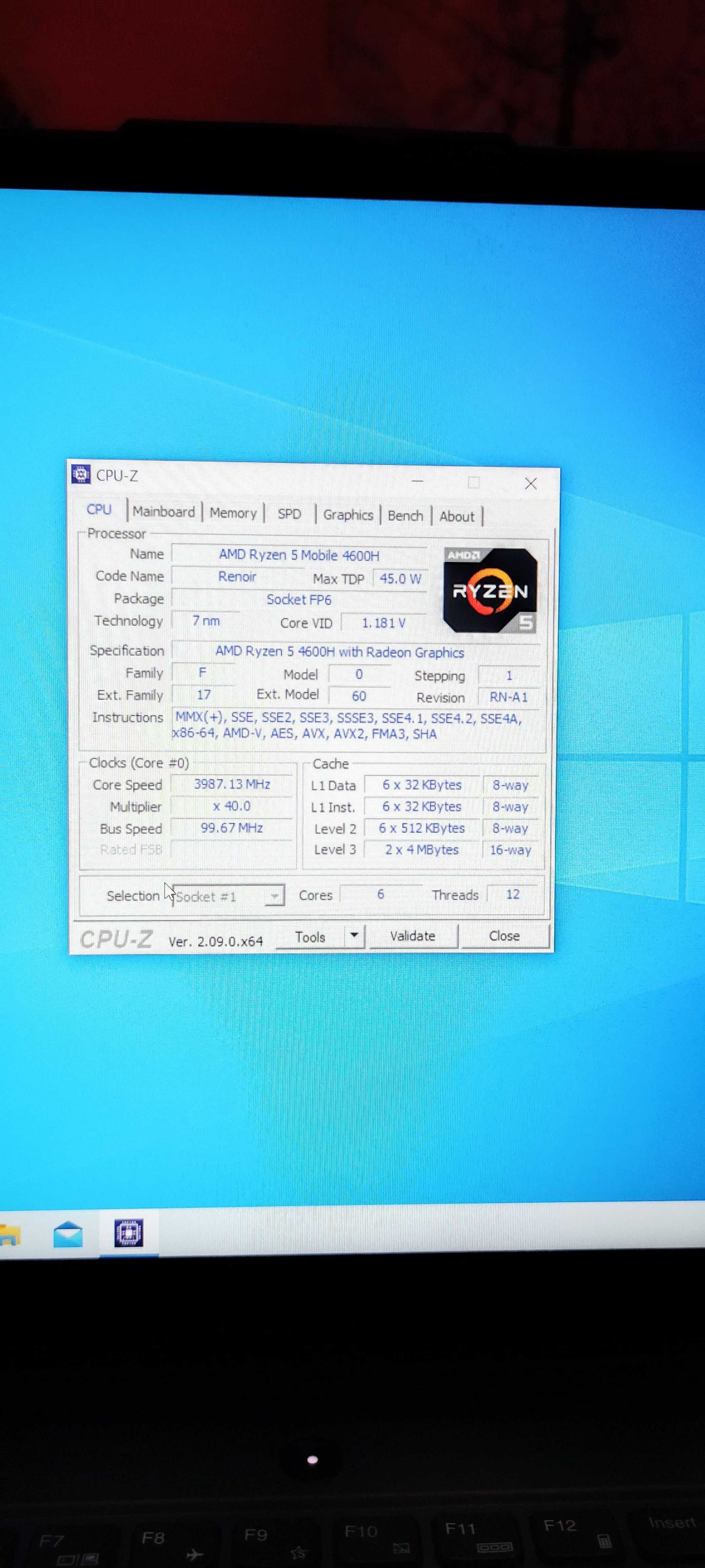This screenshot has width=705, height=1568.
Task: Expand the Tools dropdown arrow
Action: coord(354,936)
